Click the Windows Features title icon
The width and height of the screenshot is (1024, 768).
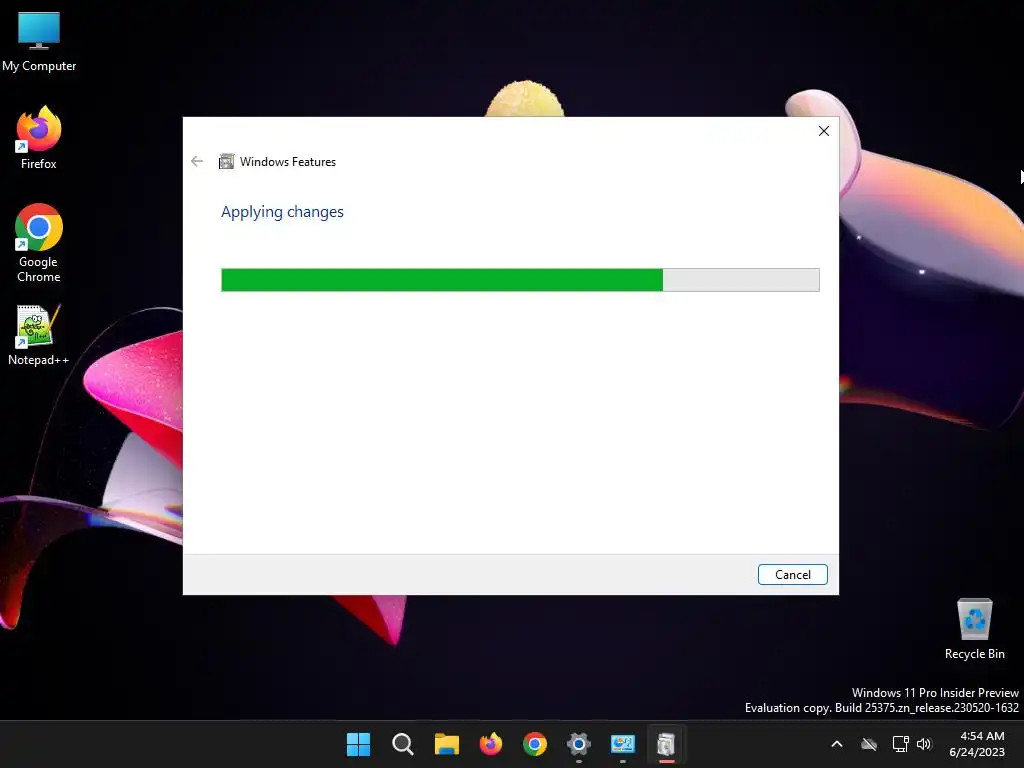[227, 161]
